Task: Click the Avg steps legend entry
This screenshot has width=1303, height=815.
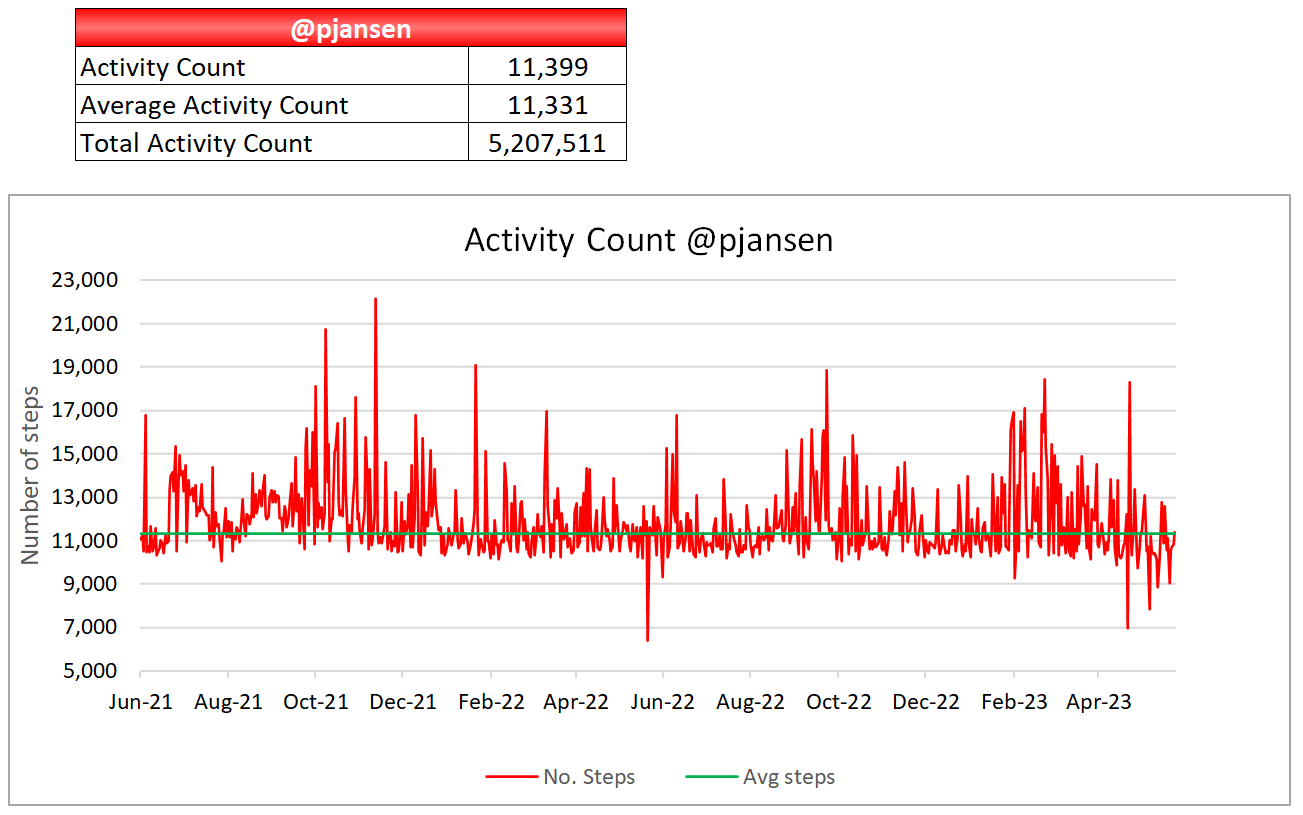Action: point(760,777)
